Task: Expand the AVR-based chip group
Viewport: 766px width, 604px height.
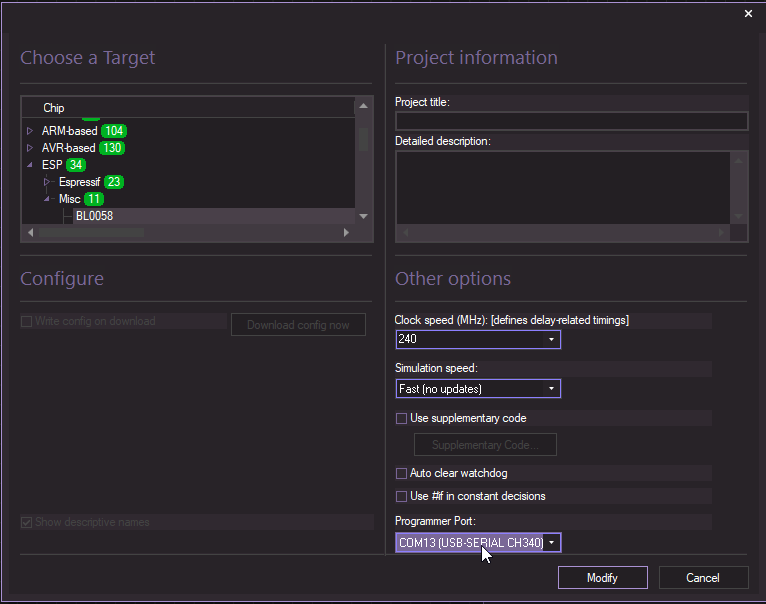Action: [30, 148]
